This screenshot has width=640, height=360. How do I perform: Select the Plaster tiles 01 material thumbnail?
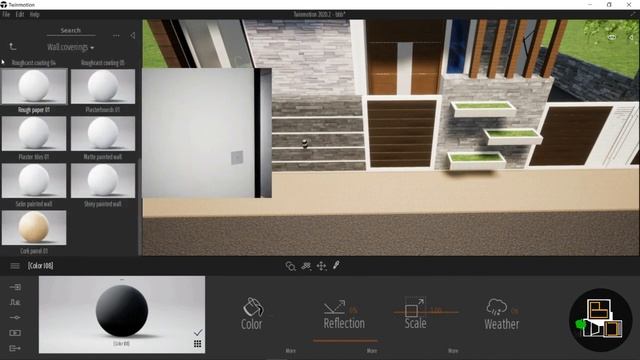point(34,133)
